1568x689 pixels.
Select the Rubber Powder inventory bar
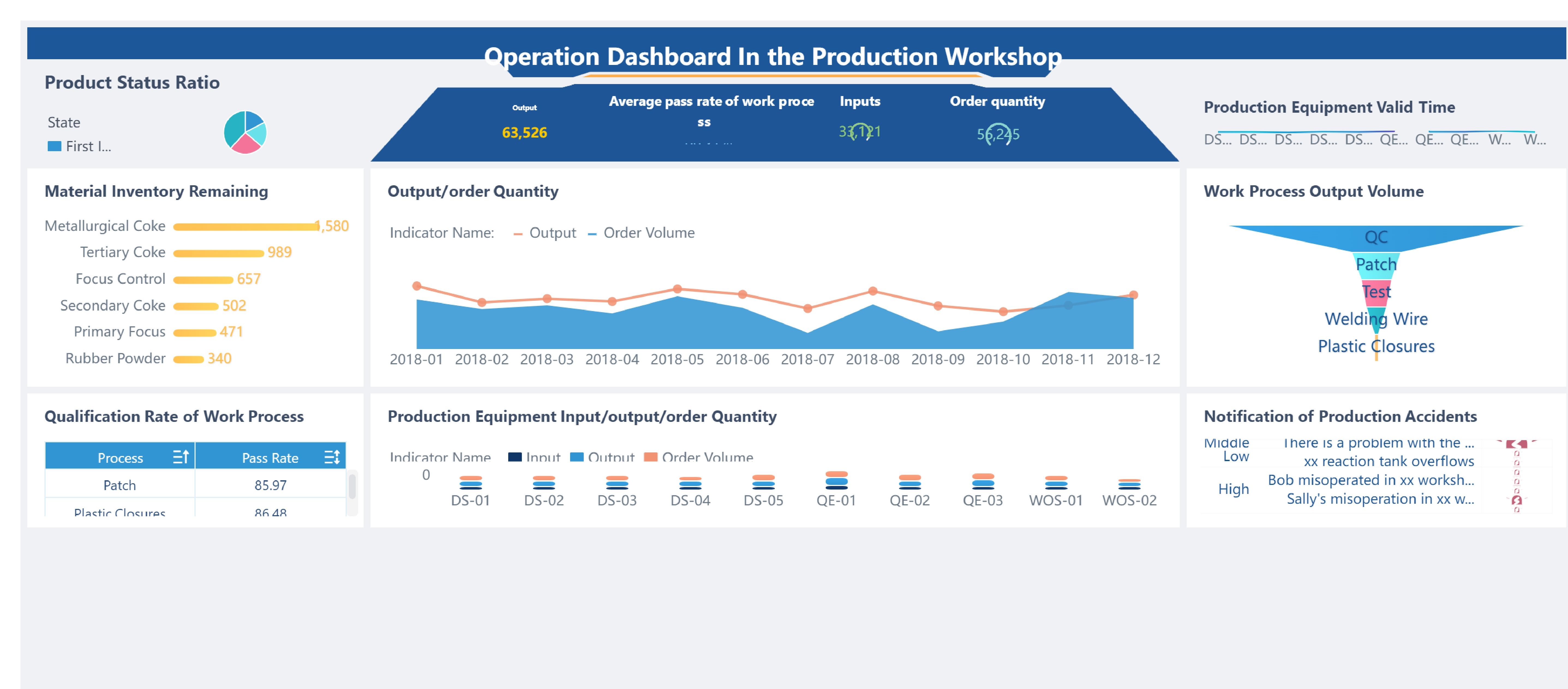(189, 359)
